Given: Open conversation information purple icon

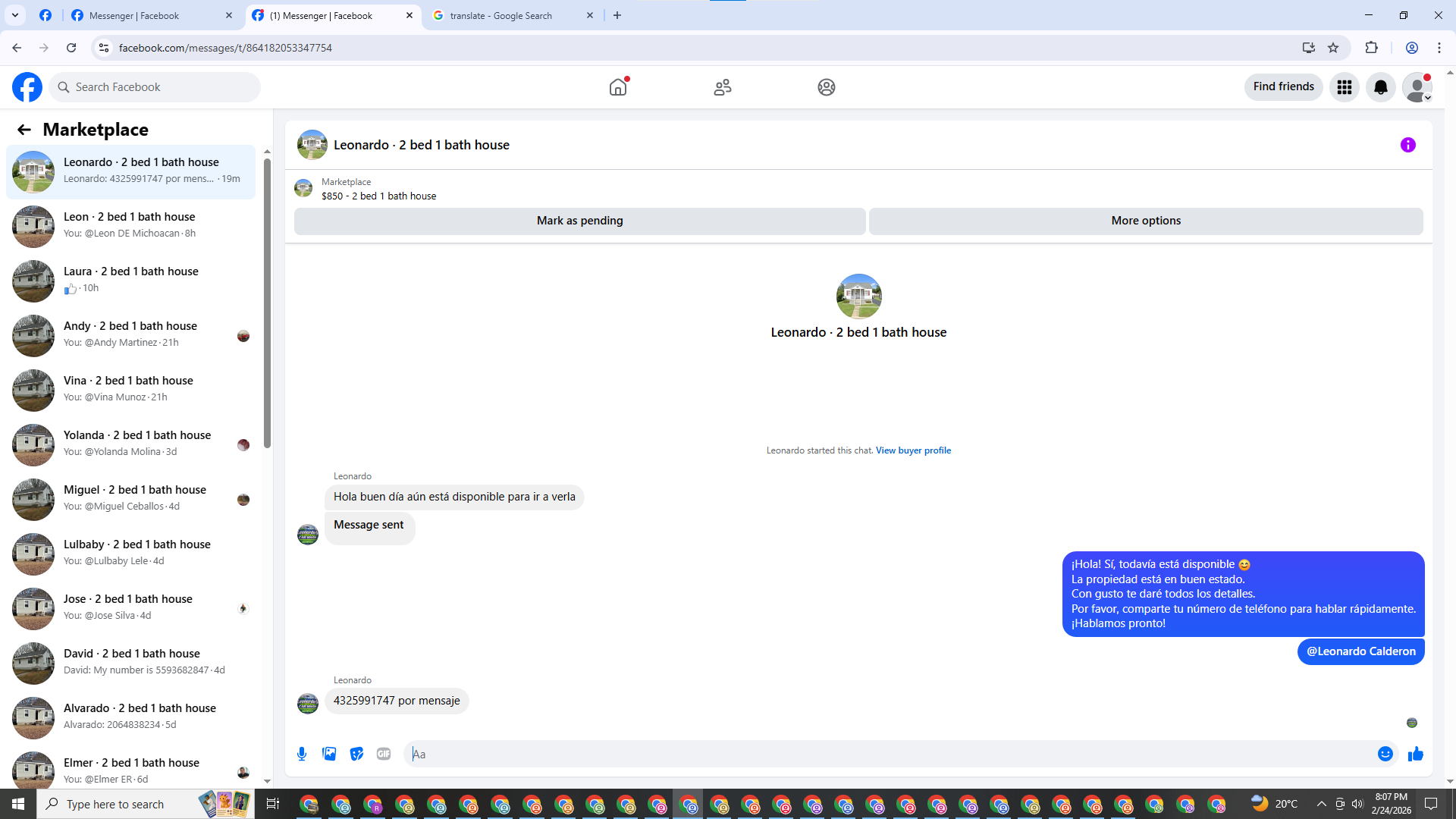Looking at the screenshot, I should coord(1407,145).
